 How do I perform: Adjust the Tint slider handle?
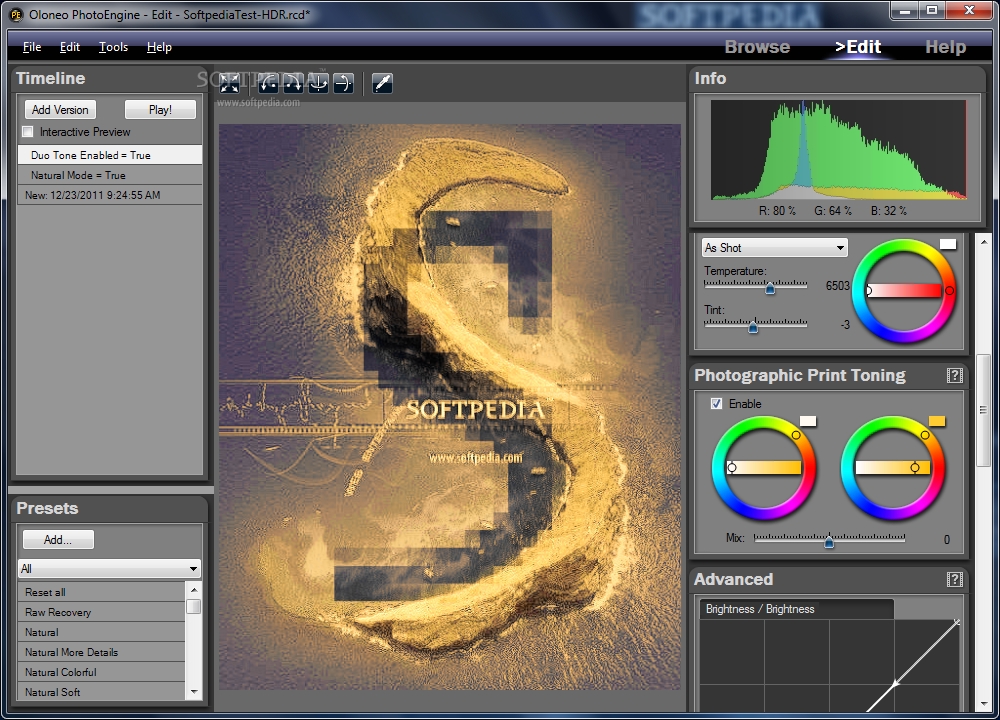[x=753, y=327]
